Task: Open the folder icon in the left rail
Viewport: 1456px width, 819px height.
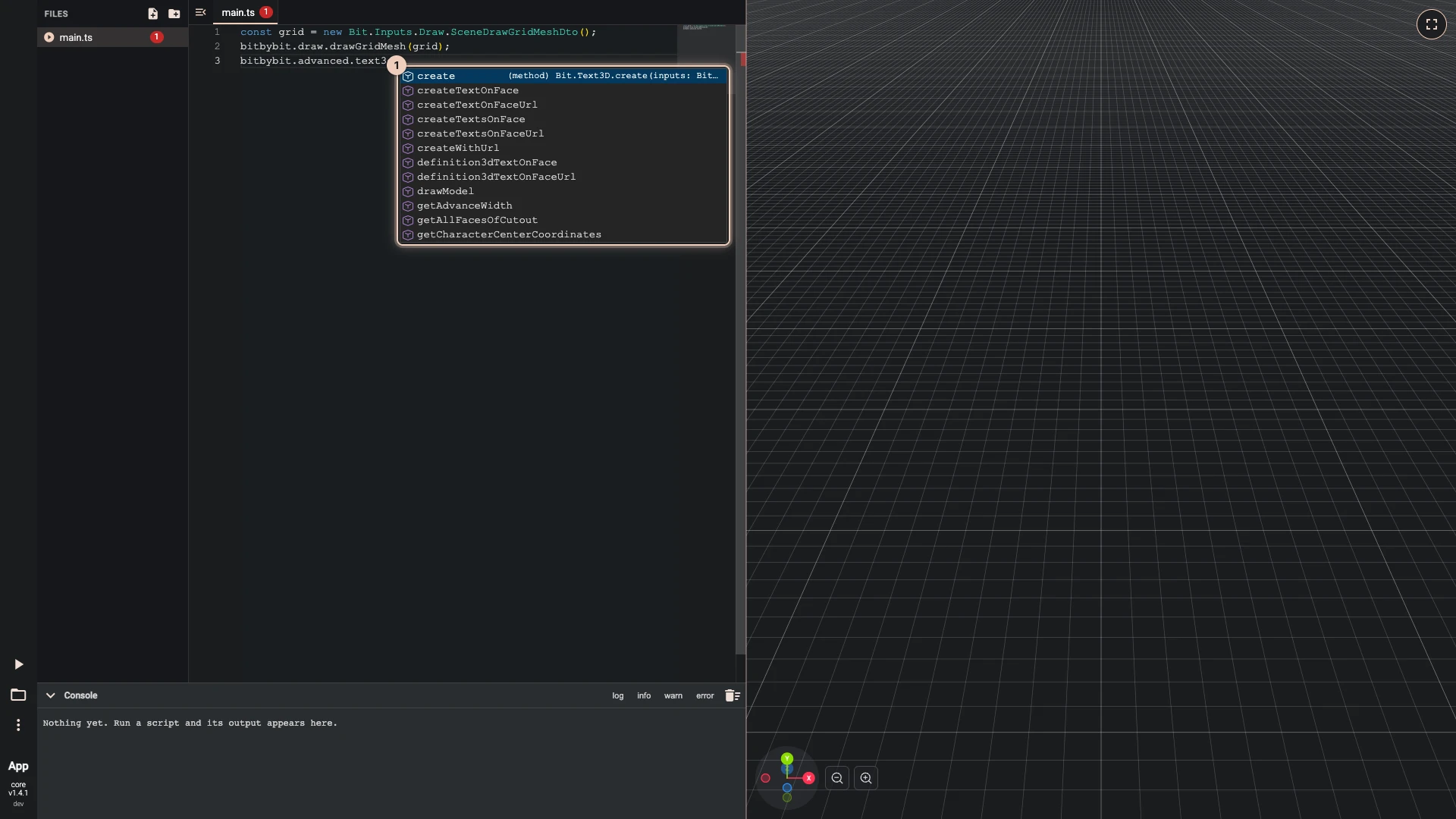Action: (x=18, y=695)
